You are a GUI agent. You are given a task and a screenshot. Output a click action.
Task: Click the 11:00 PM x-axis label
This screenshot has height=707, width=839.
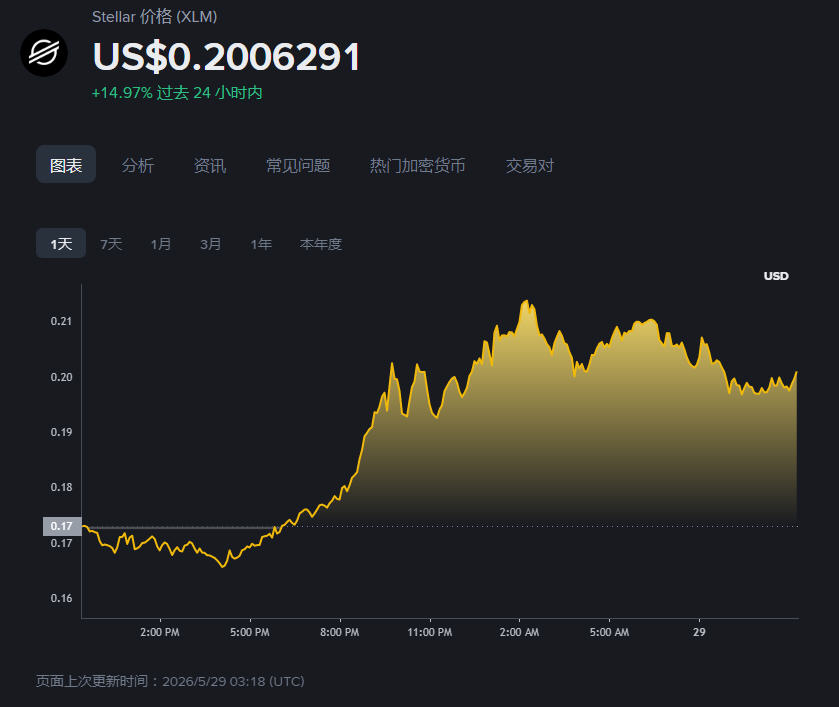[x=430, y=632]
